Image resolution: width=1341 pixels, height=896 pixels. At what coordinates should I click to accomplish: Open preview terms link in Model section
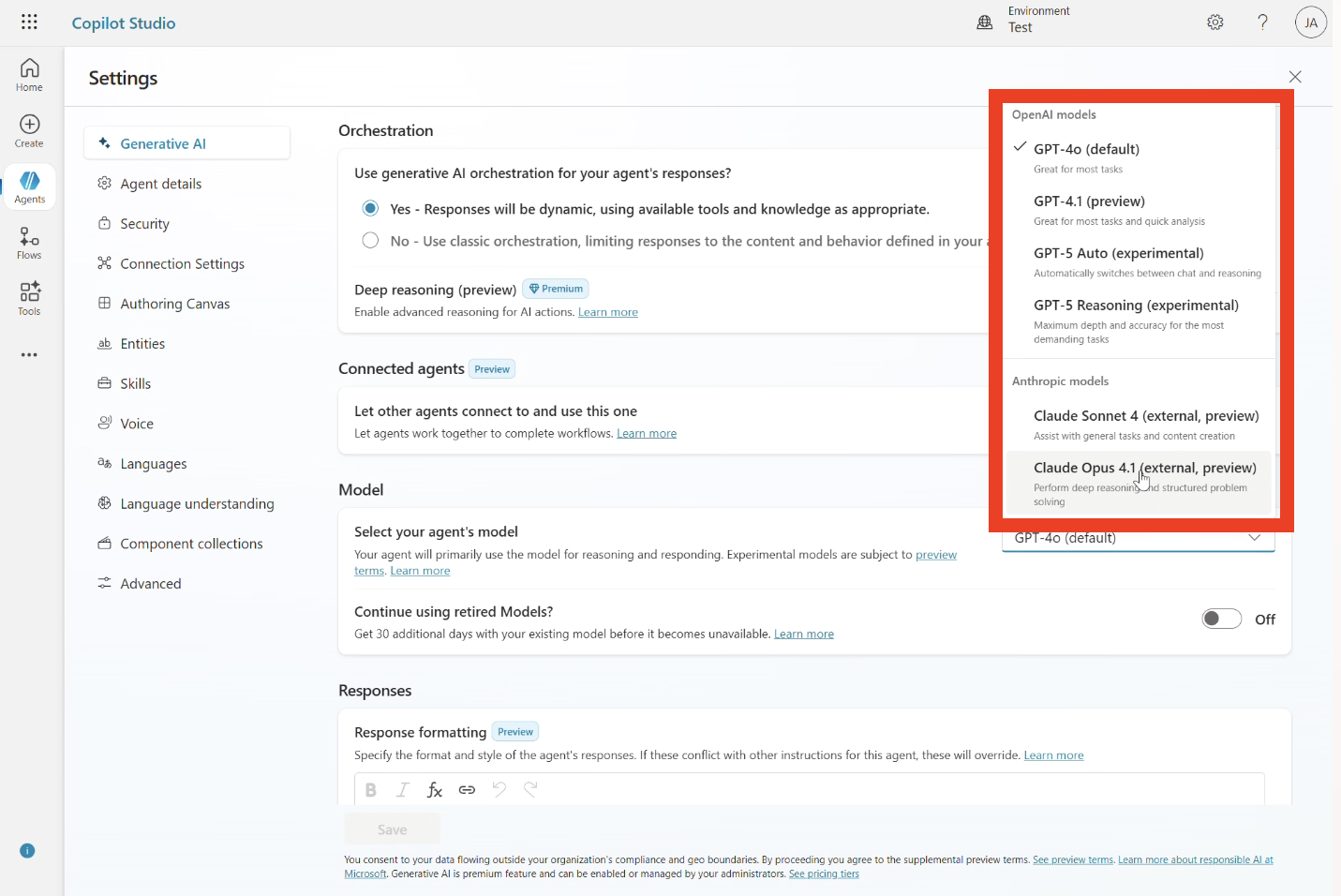click(x=936, y=555)
